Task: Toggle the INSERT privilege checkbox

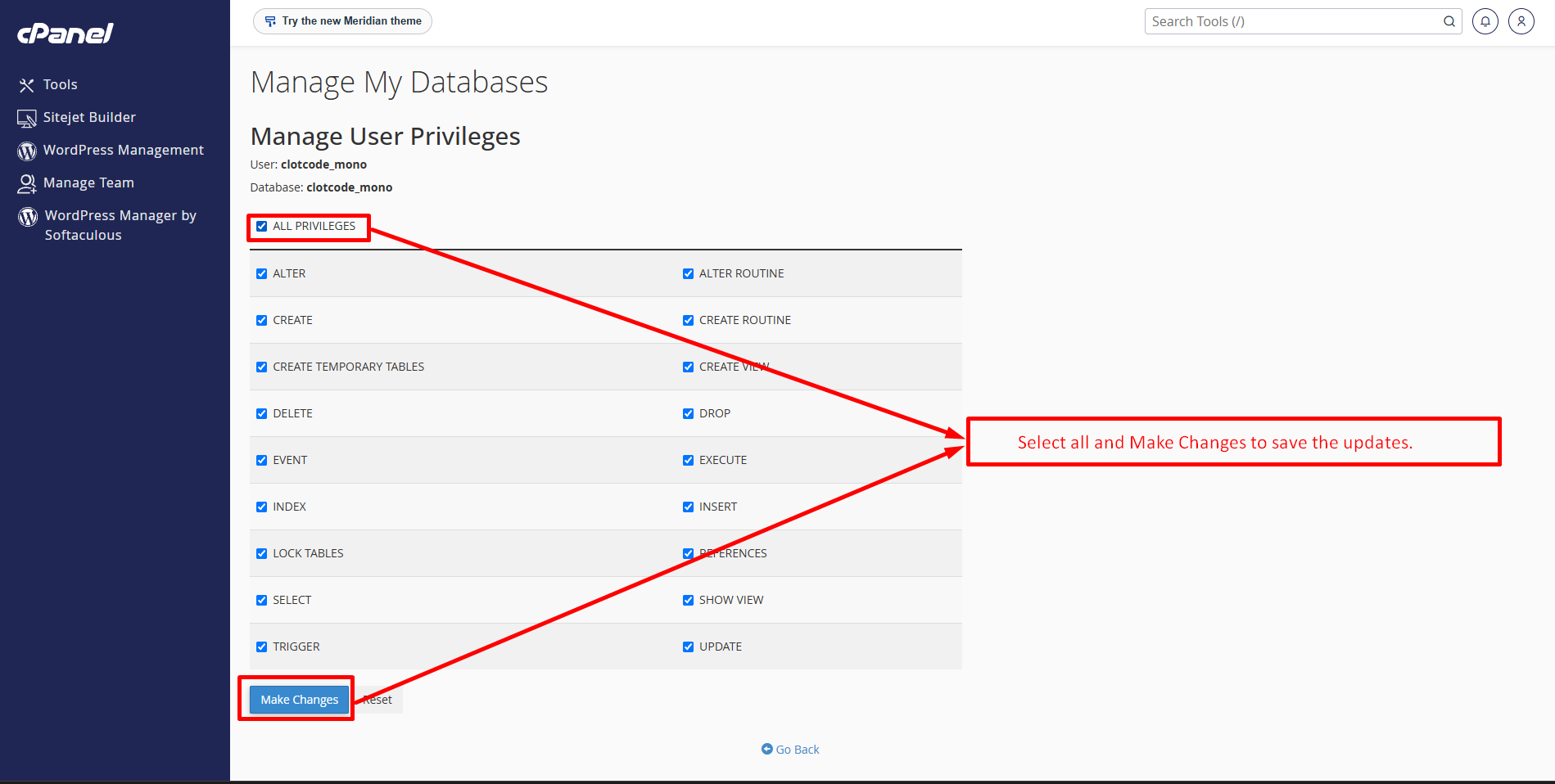Action: pyautogui.click(x=689, y=507)
